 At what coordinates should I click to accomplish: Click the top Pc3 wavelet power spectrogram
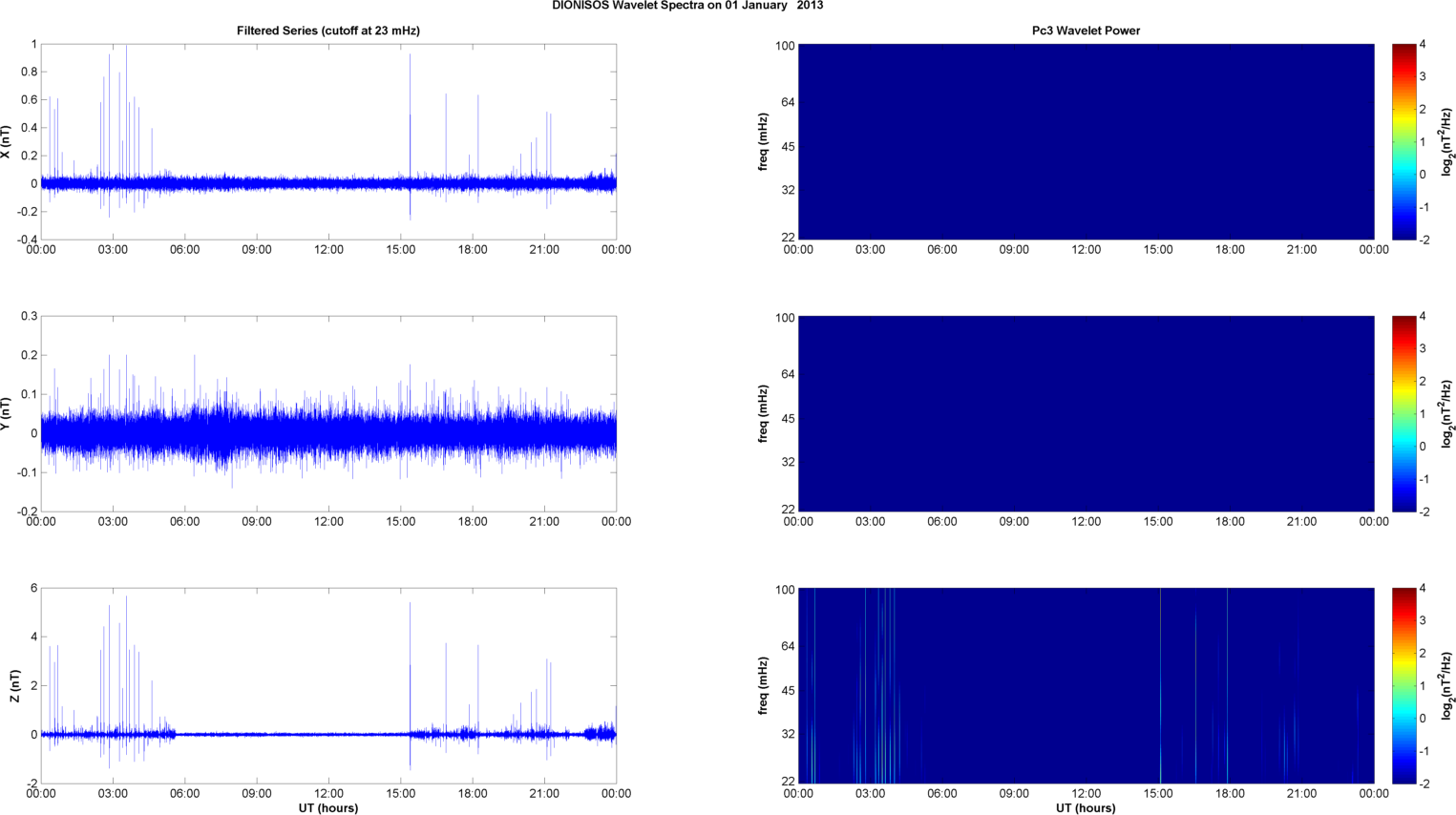1086,142
